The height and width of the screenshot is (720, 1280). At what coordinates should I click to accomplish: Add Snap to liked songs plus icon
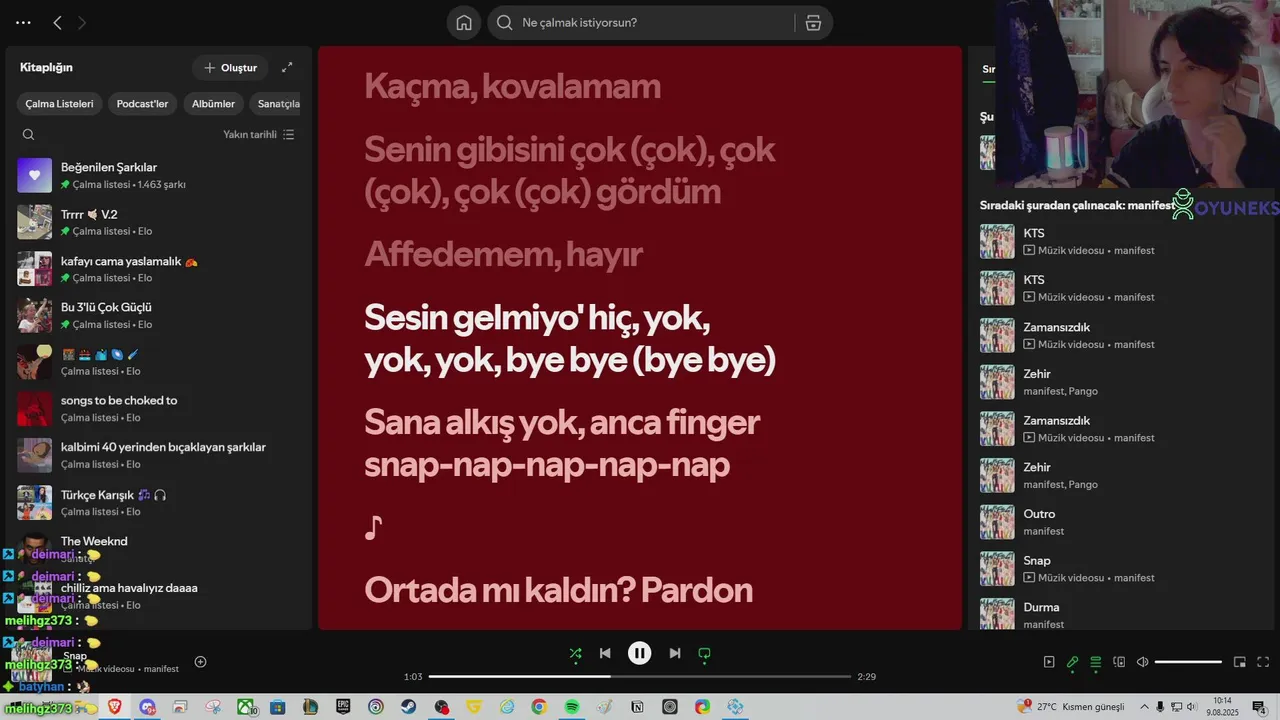click(200, 662)
